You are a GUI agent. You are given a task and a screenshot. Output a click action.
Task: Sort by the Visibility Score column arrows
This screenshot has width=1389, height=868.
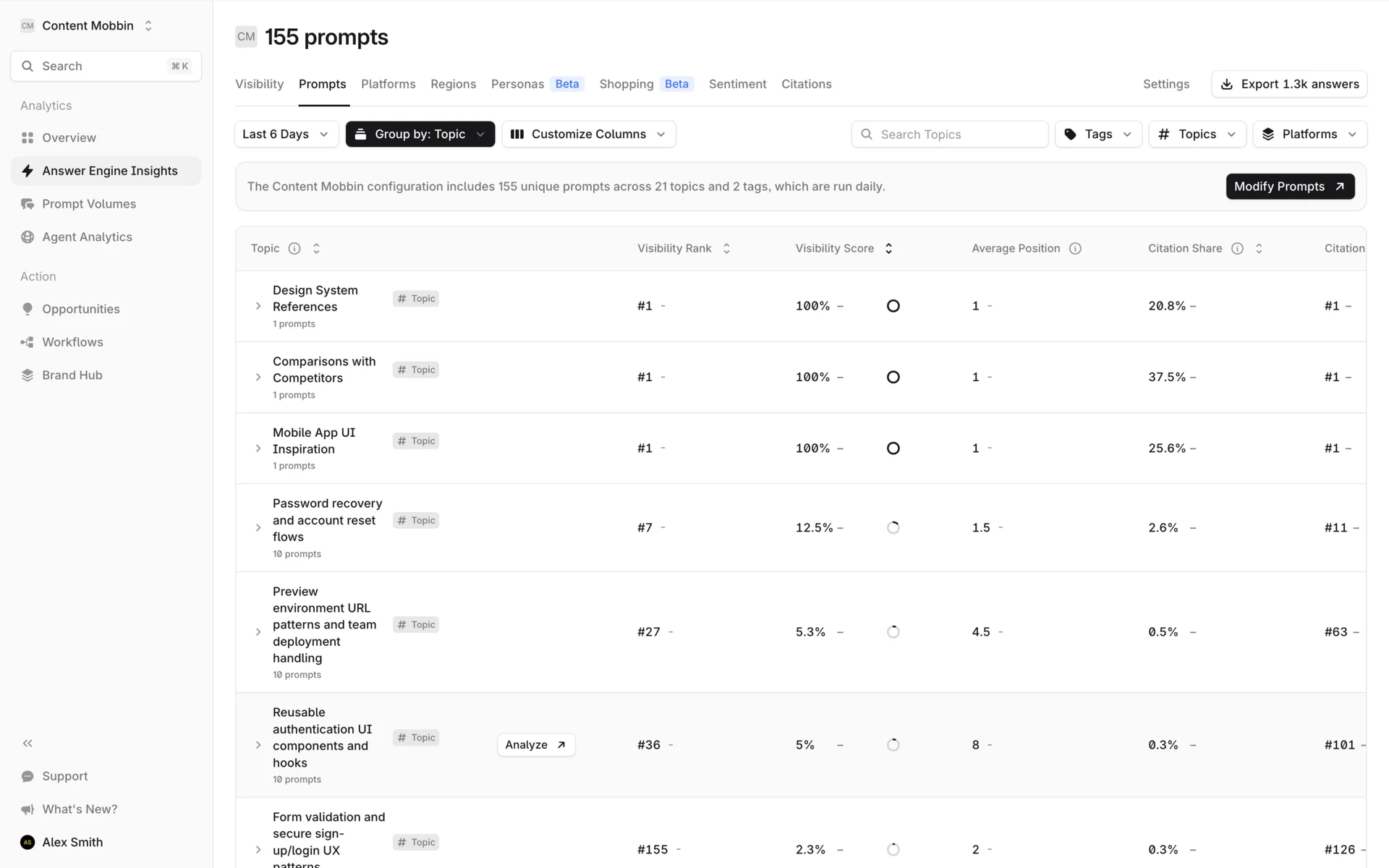click(x=888, y=249)
